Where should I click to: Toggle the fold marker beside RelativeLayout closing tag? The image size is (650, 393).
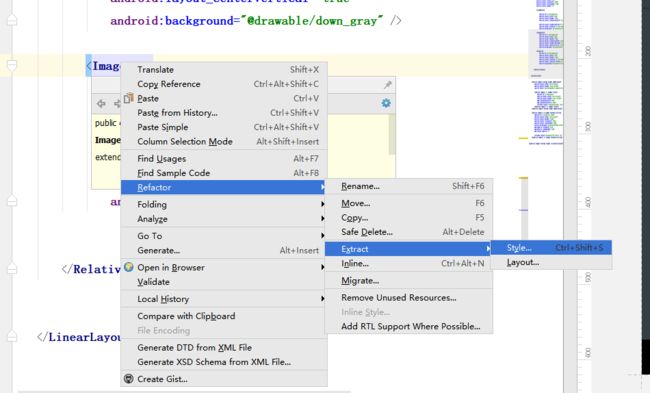12,268
